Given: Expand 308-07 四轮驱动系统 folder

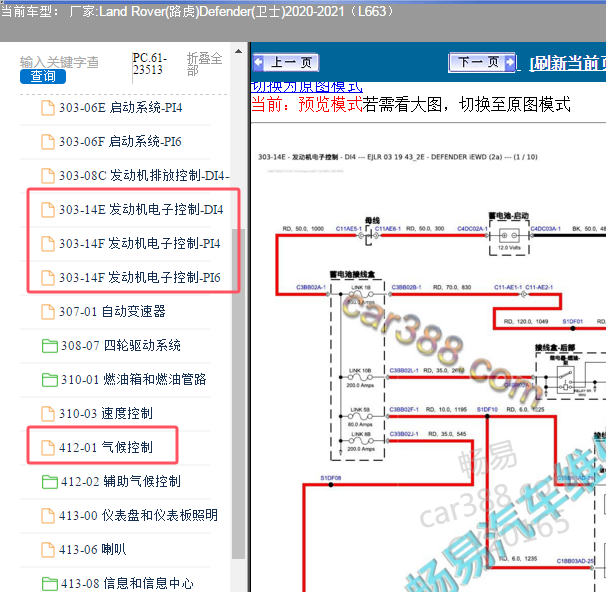Looking at the screenshot, I should pyautogui.click(x=121, y=345).
